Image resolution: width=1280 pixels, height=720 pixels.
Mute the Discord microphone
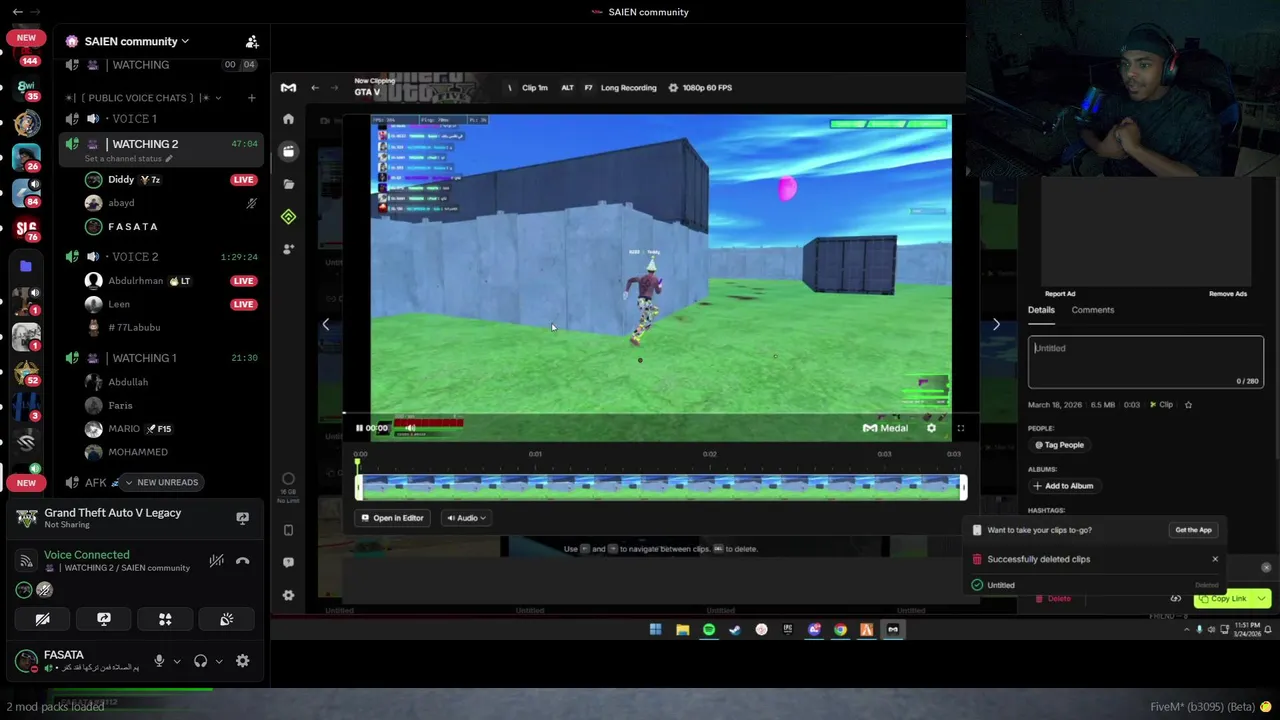point(159,661)
